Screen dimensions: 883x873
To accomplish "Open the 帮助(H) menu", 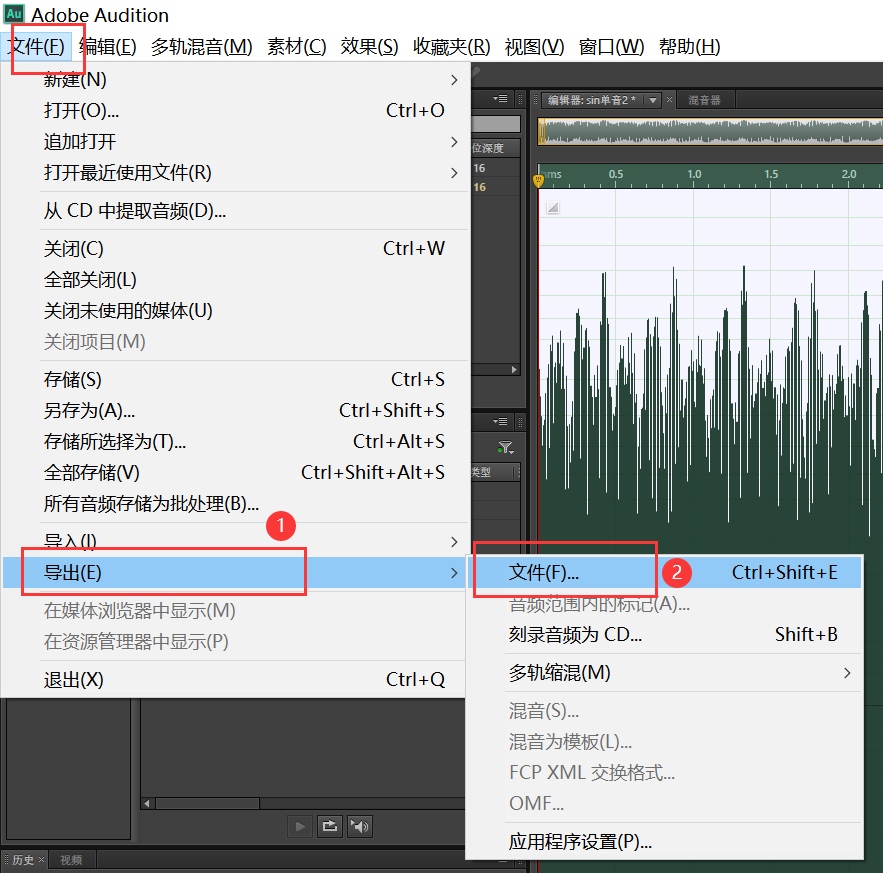I will [x=690, y=47].
